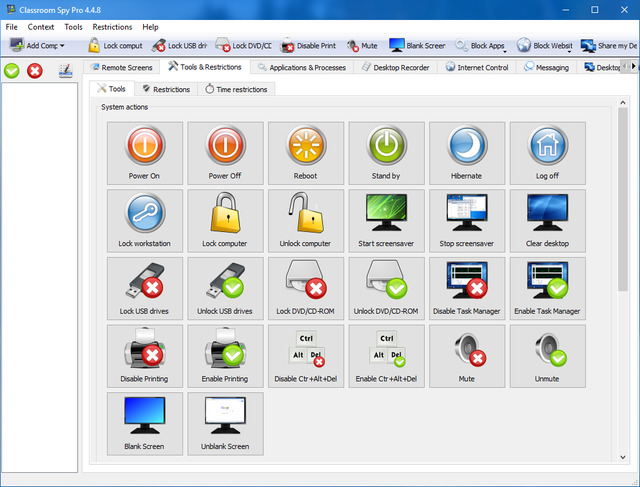This screenshot has height=487, width=640.
Task: Click the red X deselect icon
Action: point(35,70)
